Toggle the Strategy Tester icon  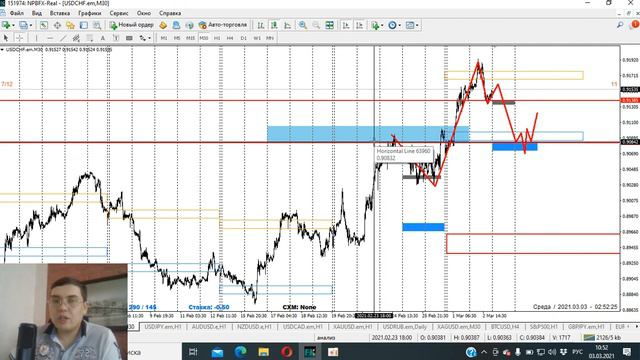pos(97,25)
